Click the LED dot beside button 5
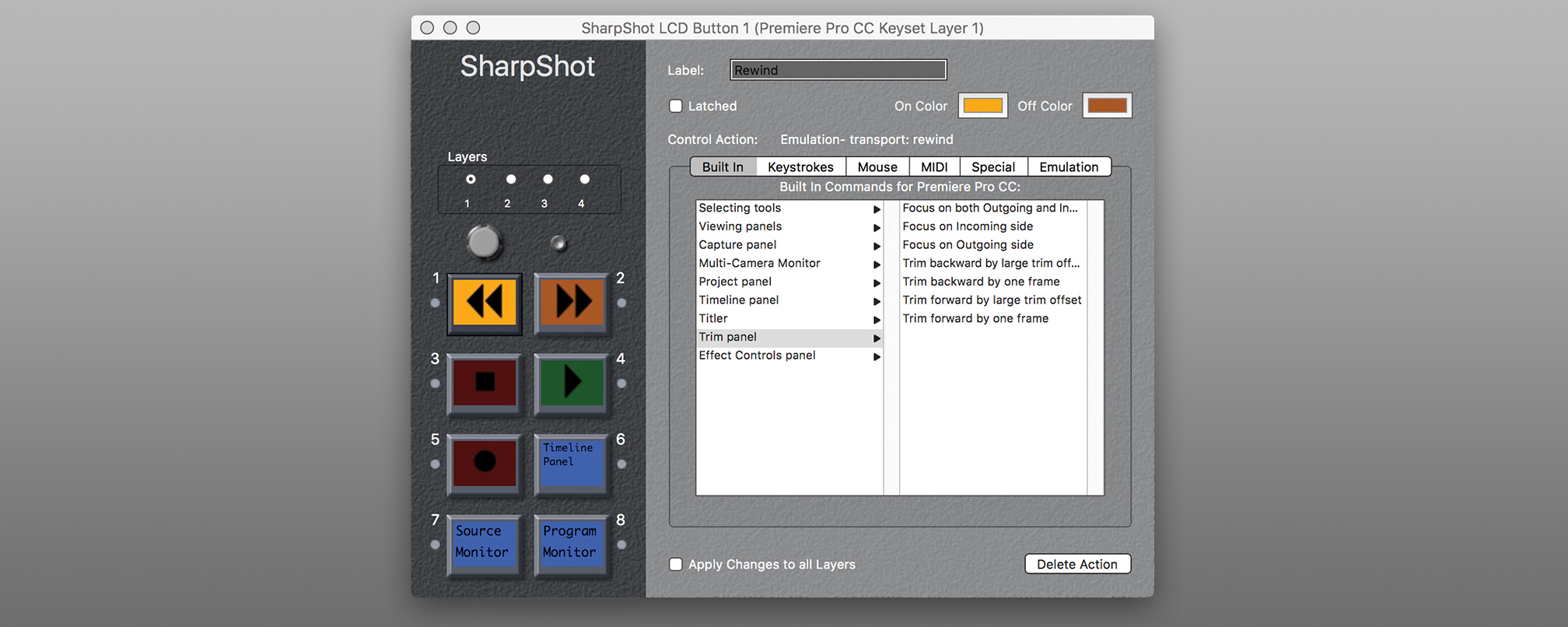Screen dimensions: 1568x627 pyautogui.click(x=435, y=464)
